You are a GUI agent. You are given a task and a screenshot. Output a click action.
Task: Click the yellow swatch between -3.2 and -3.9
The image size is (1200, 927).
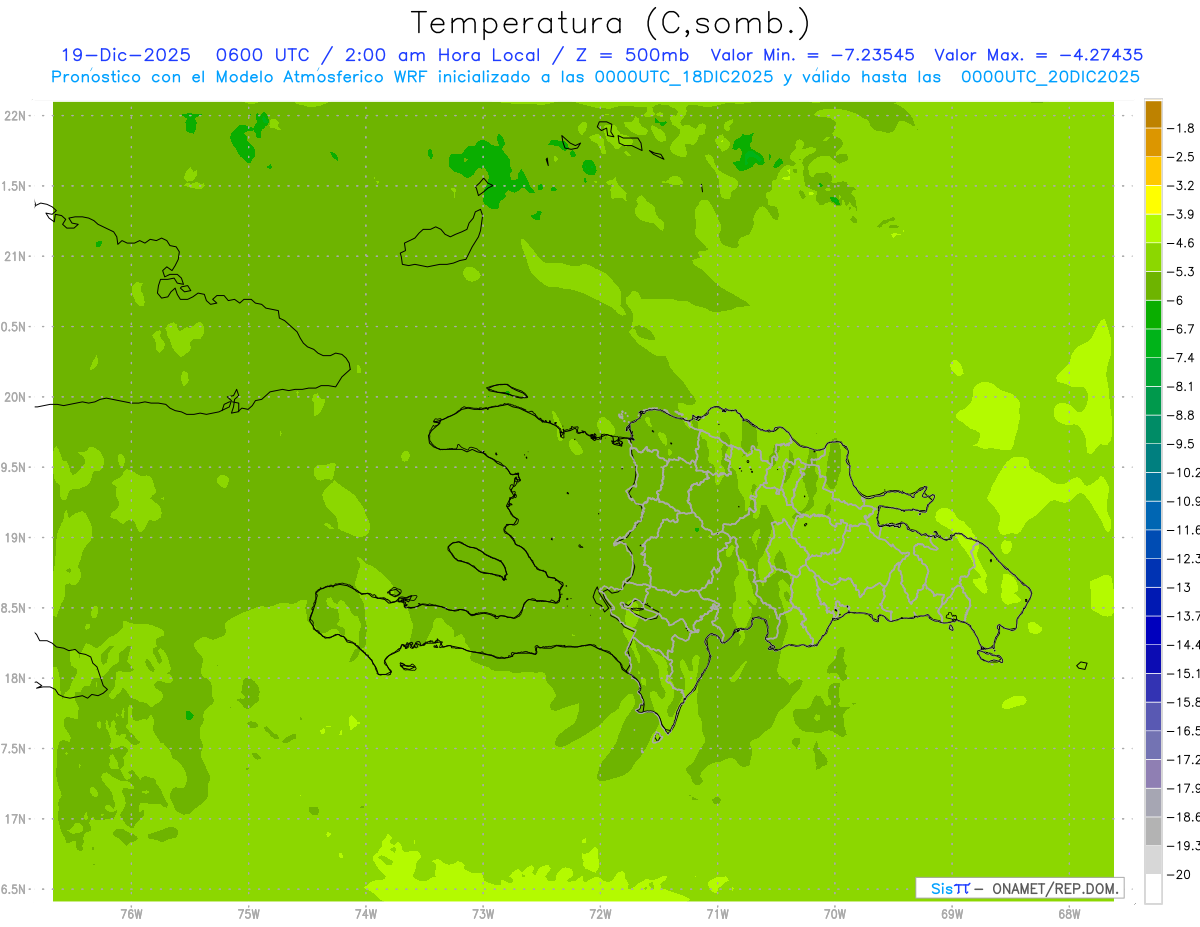[1153, 200]
